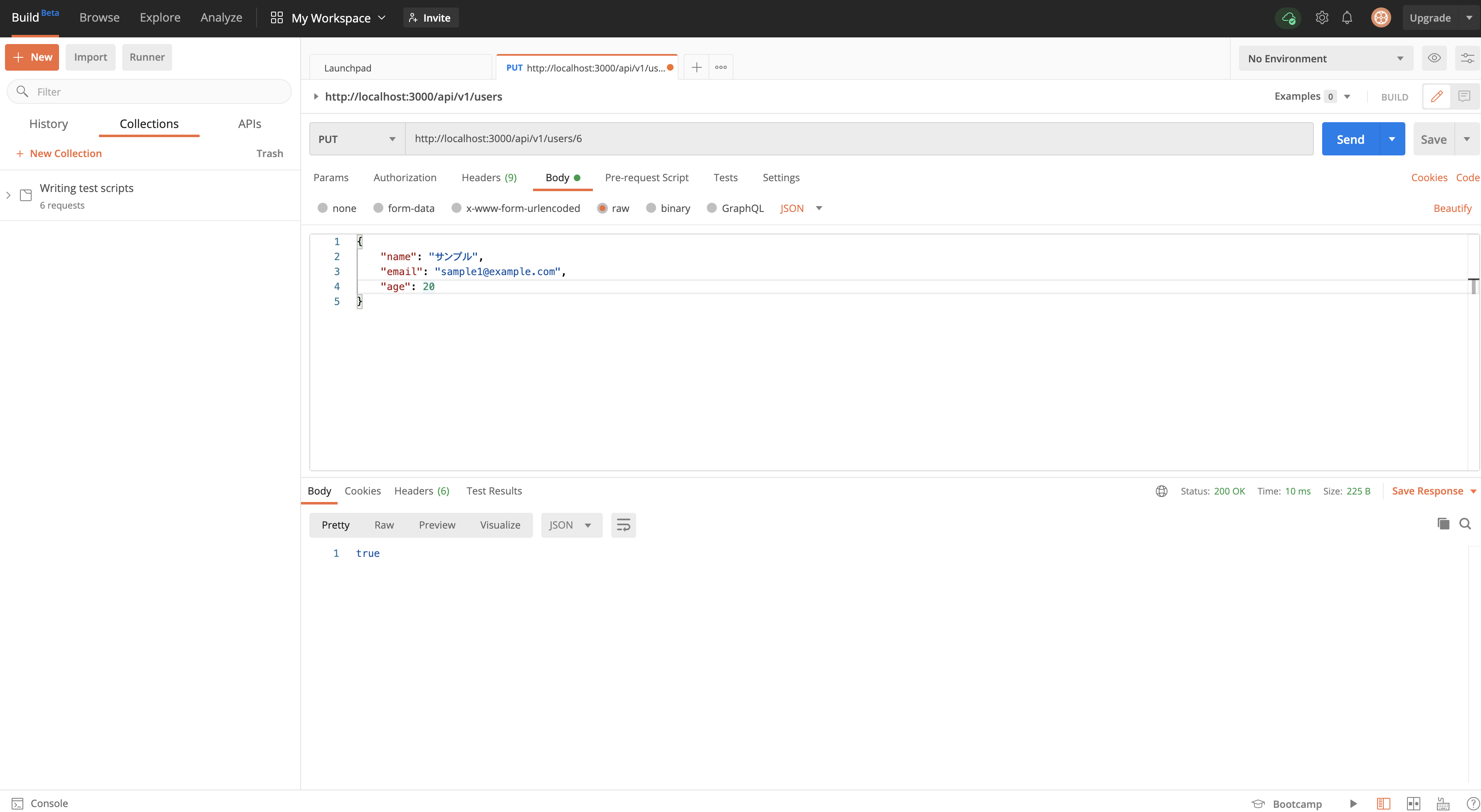Screen dimensions: 1481x812
Task: Click the sync status cloud icon
Action: (1288, 18)
